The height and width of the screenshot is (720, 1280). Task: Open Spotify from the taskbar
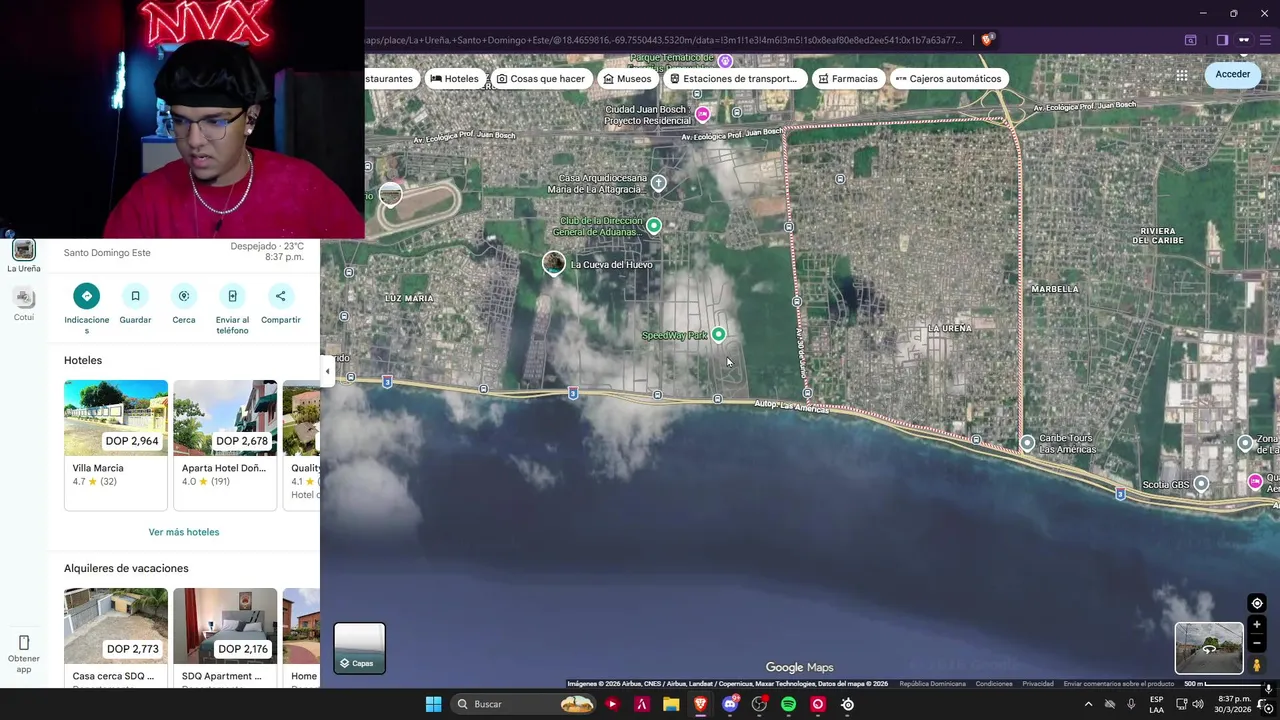tap(788, 704)
